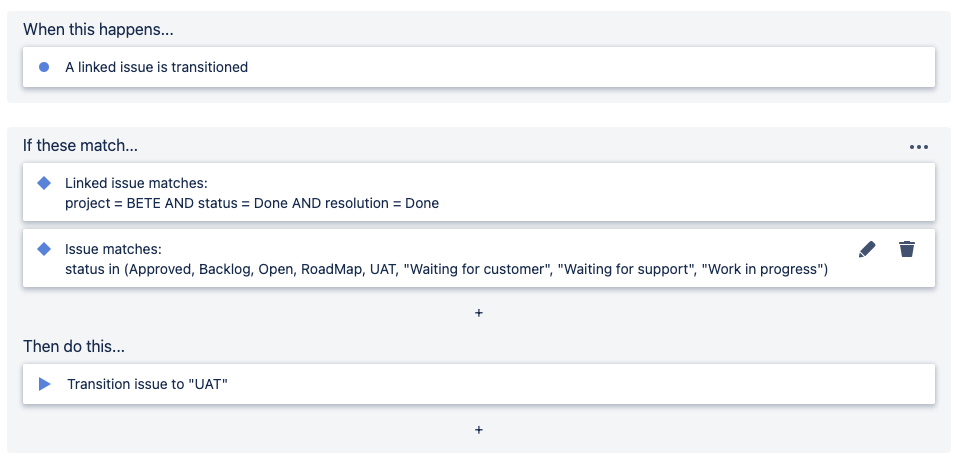Click the blue circle trigger icon
This screenshot has width=963, height=464.
[44, 67]
